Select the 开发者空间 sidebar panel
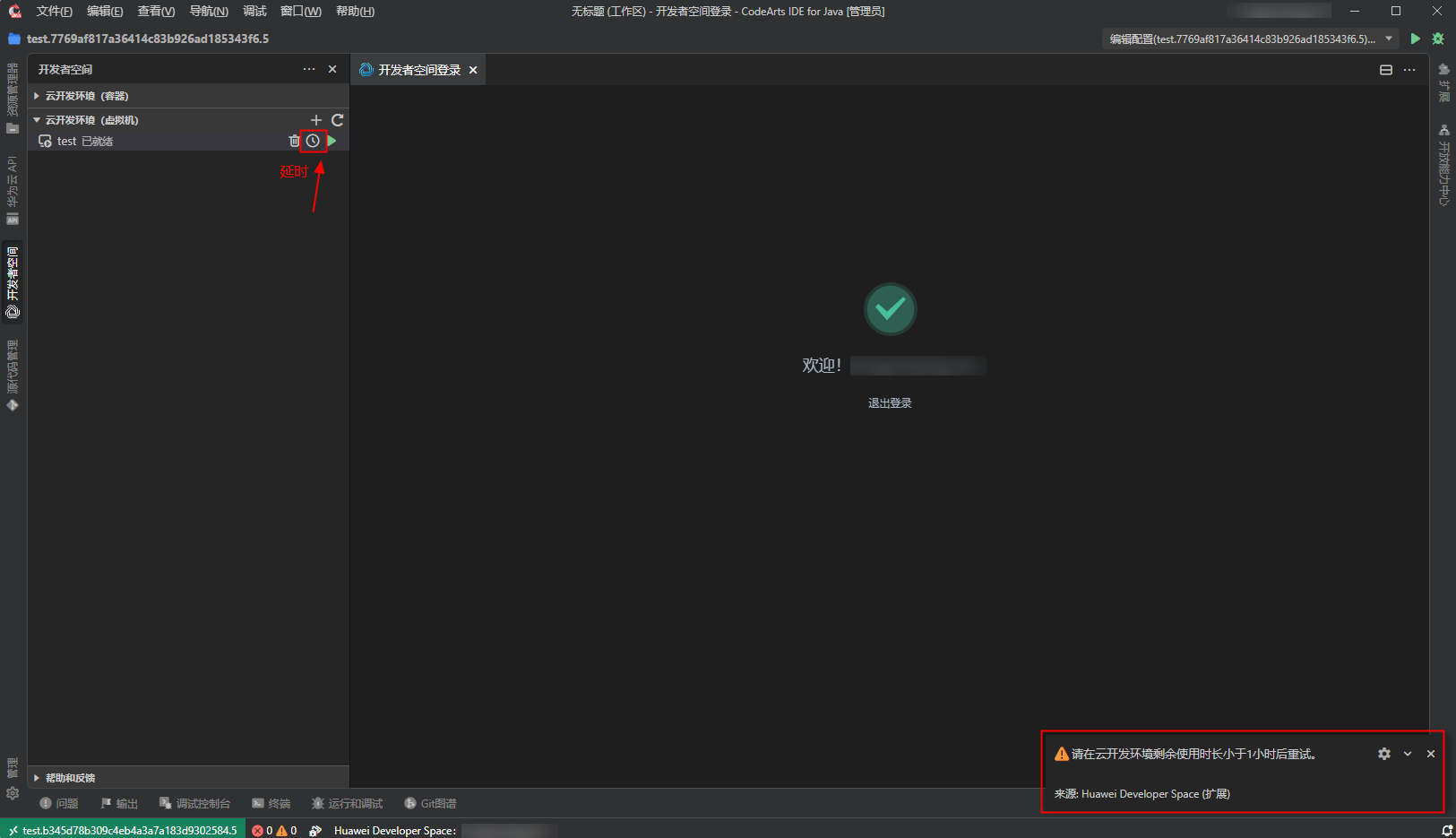The height and width of the screenshot is (838, 1456). tap(13, 282)
